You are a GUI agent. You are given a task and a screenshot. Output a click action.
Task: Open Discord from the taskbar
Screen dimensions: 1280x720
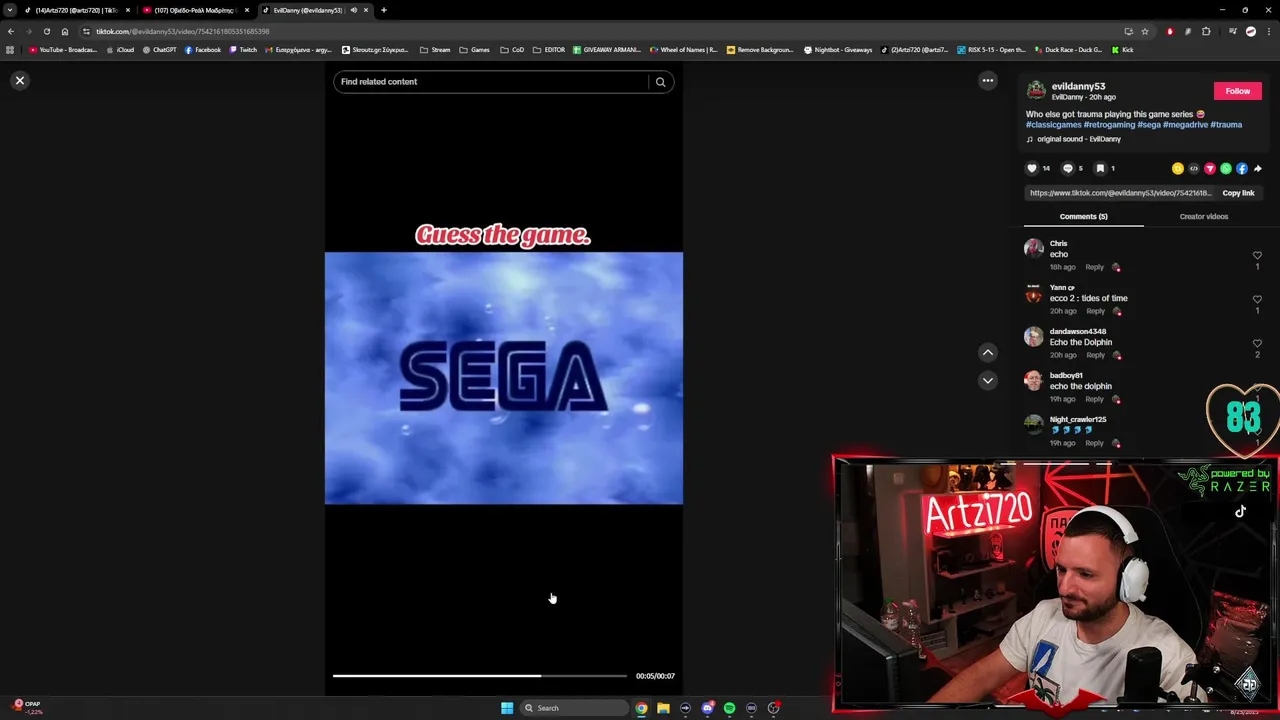(707, 708)
